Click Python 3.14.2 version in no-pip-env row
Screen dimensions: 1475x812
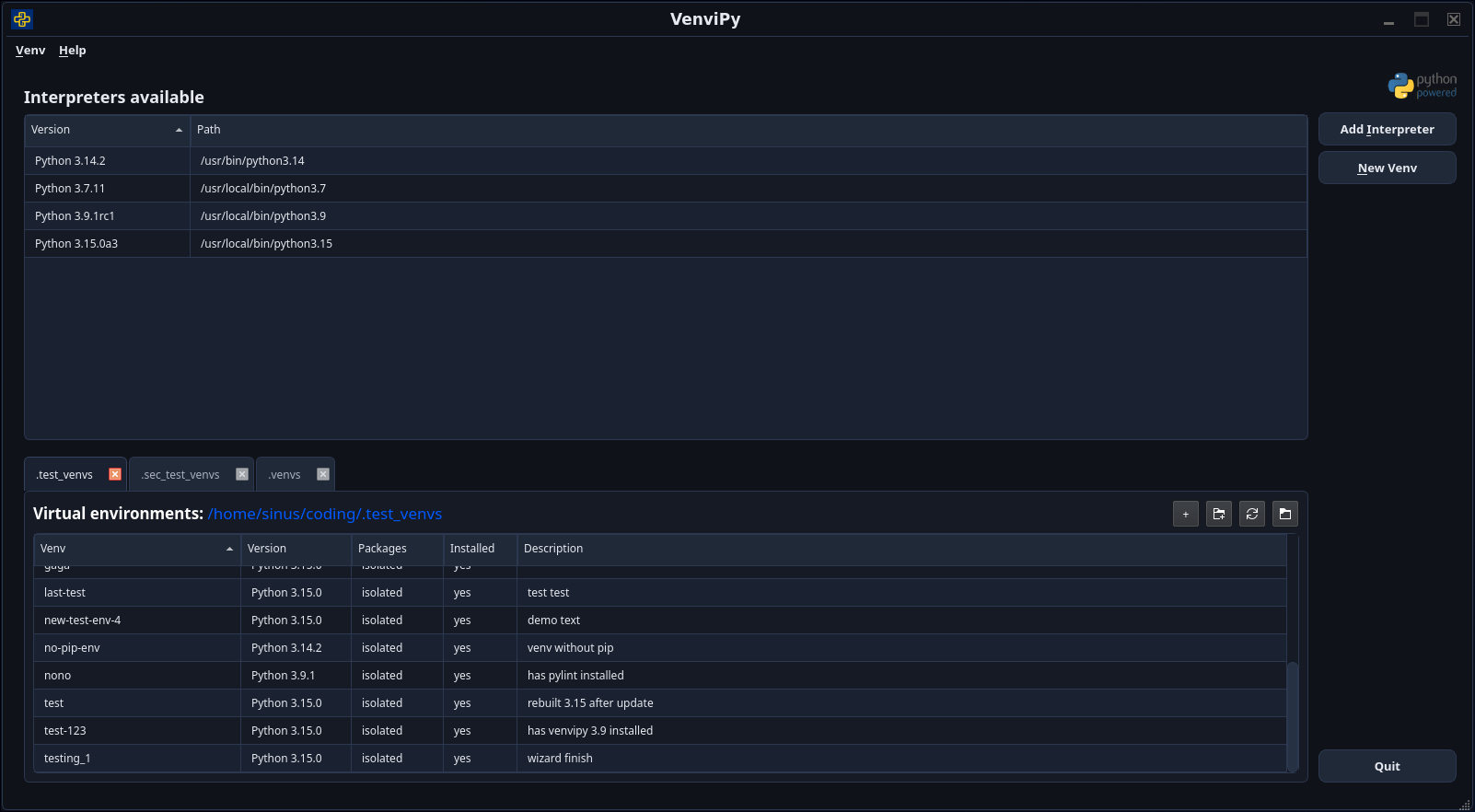(x=296, y=648)
